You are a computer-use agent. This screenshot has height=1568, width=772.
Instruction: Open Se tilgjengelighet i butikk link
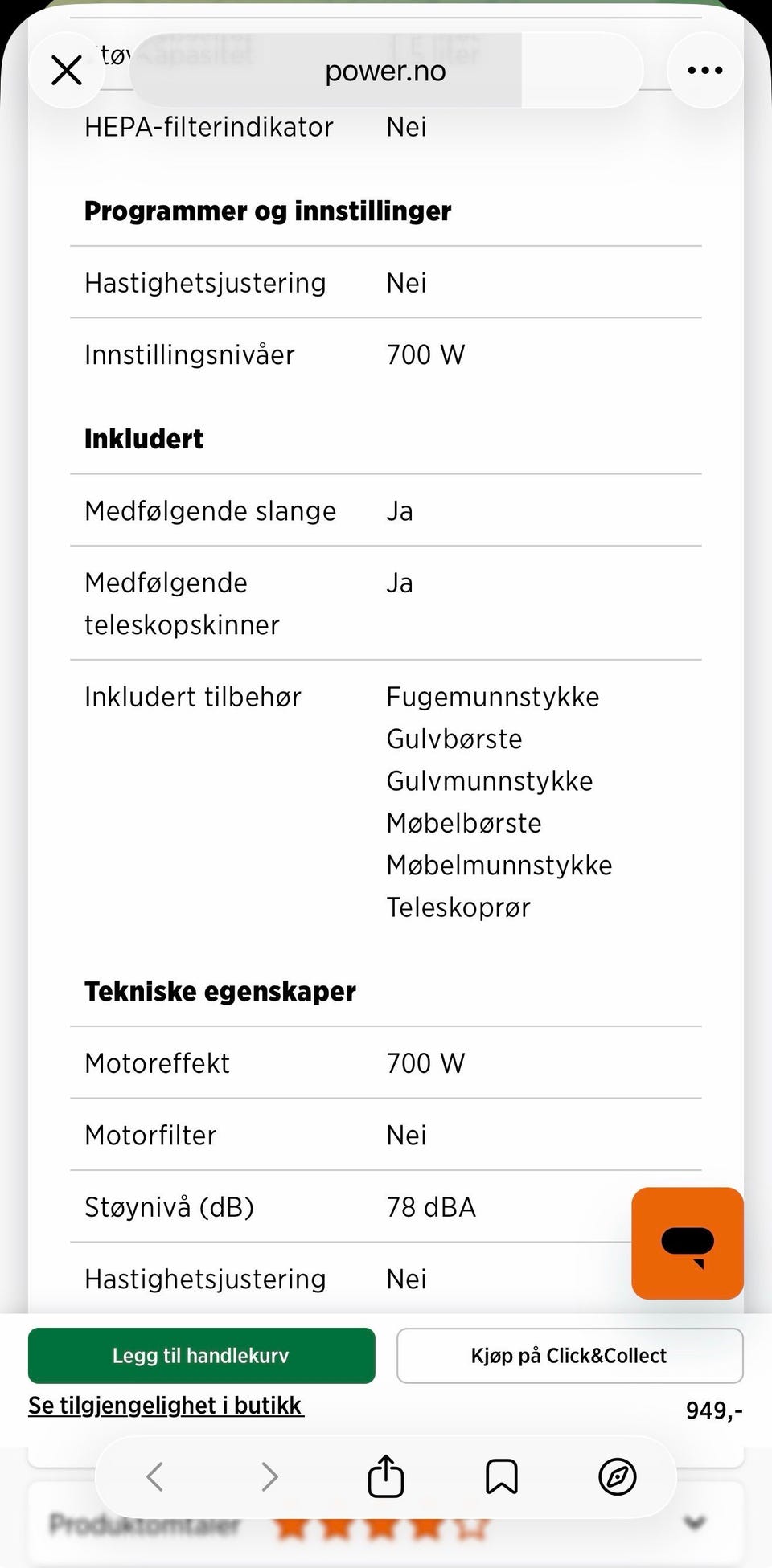[166, 1406]
